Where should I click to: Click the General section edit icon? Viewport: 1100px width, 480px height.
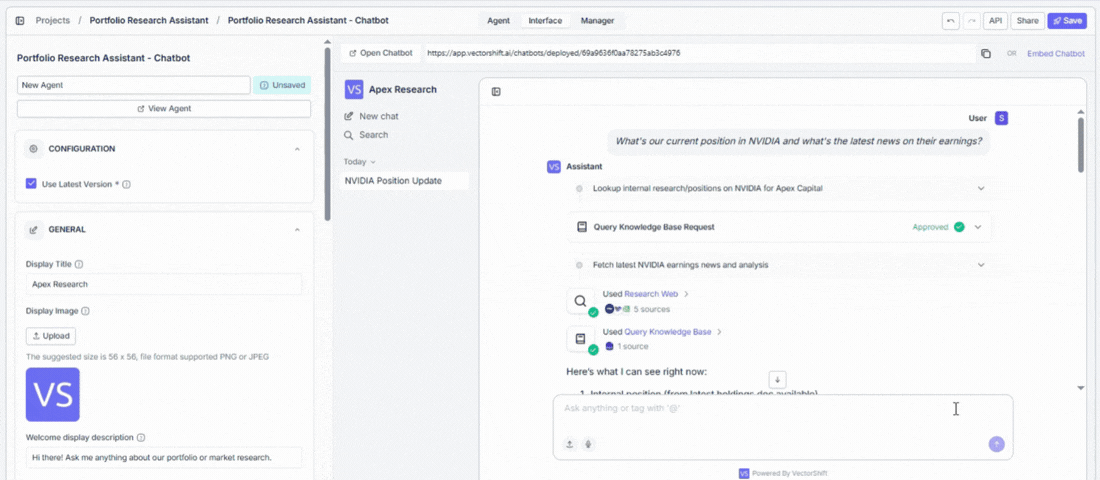point(34,229)
